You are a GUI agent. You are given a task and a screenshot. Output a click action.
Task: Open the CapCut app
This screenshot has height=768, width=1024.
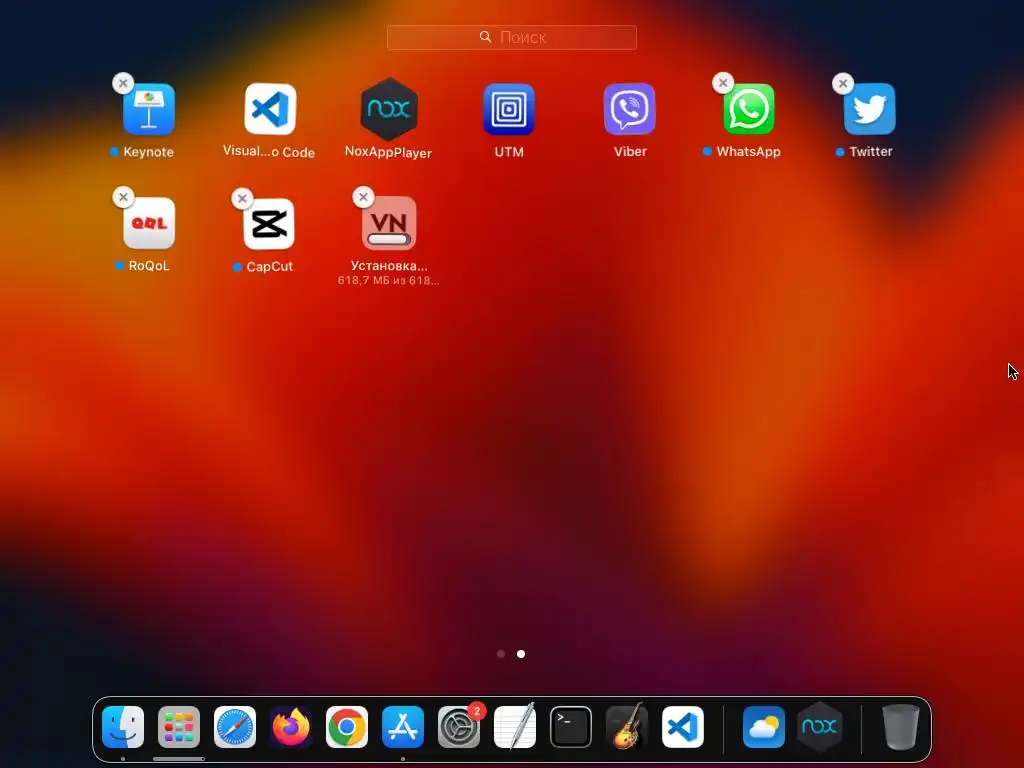pos(269,224)
